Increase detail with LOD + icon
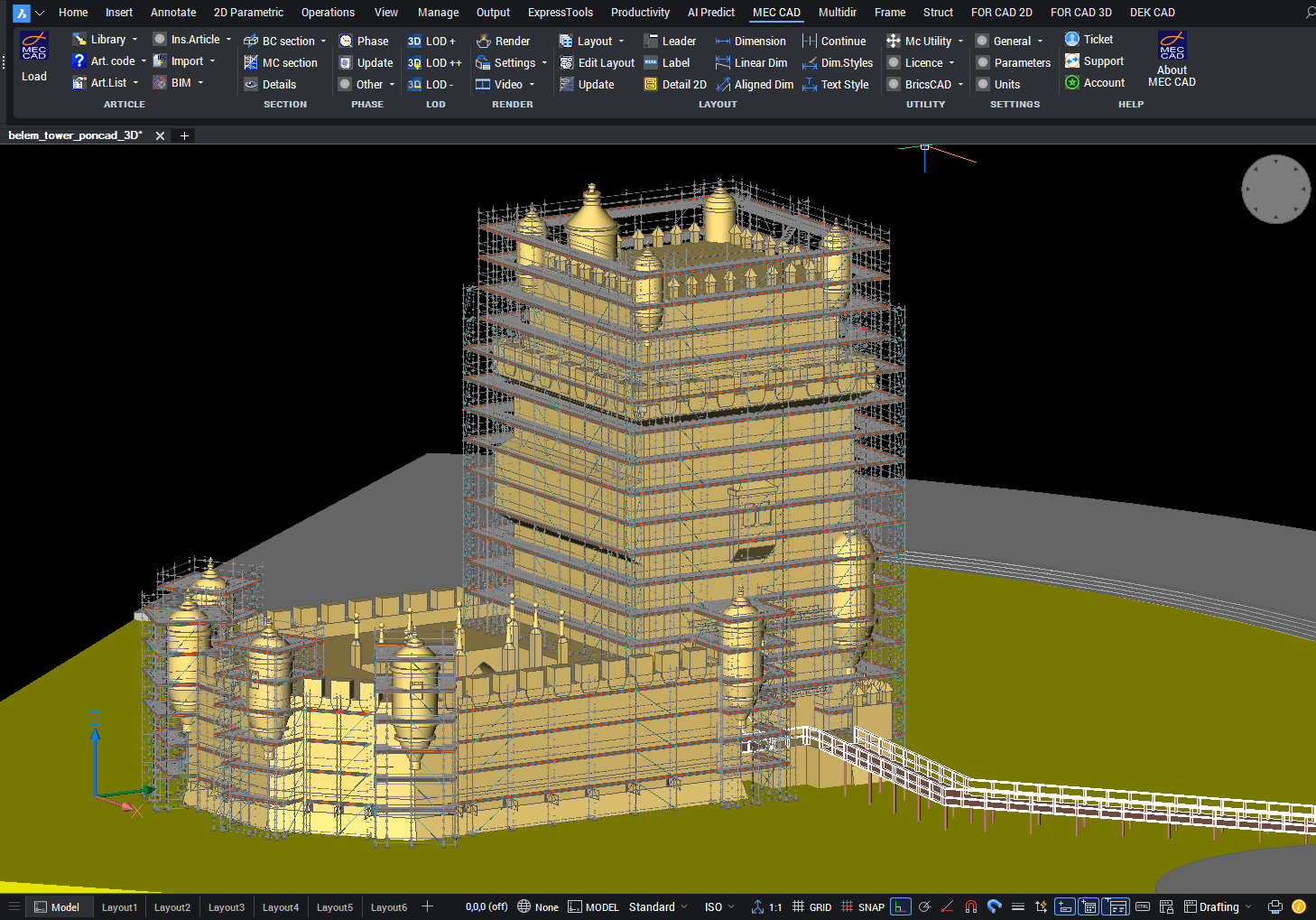1316x920 pixels. [x=414, y=42]
